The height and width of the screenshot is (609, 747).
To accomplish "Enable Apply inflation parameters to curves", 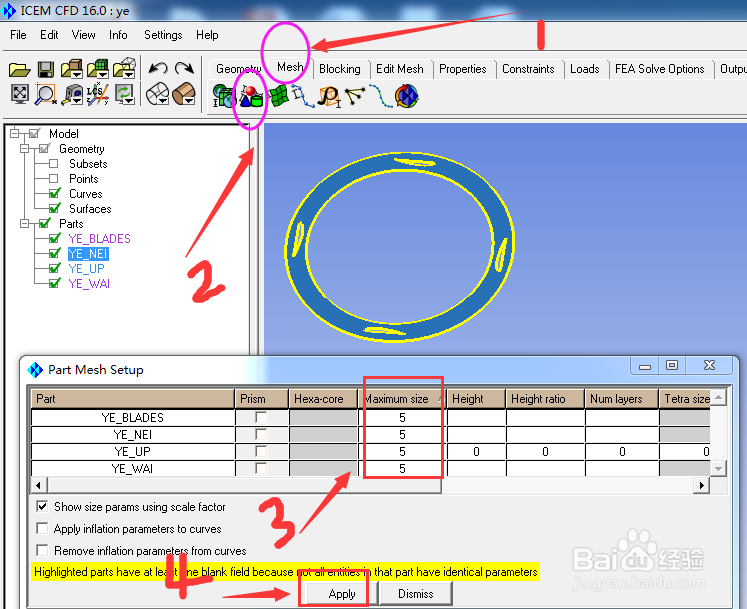I will pyautogui.click(x=42, y=528).
